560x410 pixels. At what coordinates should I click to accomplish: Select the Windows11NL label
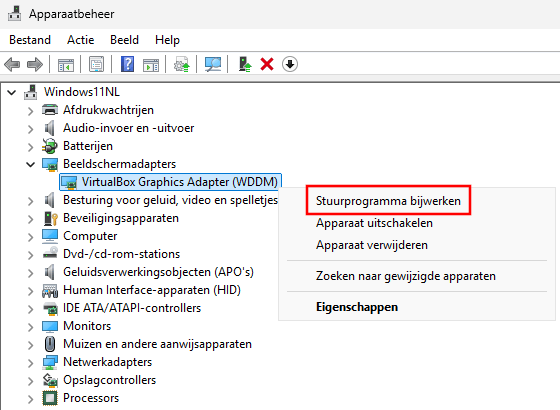tap(82, 92)
